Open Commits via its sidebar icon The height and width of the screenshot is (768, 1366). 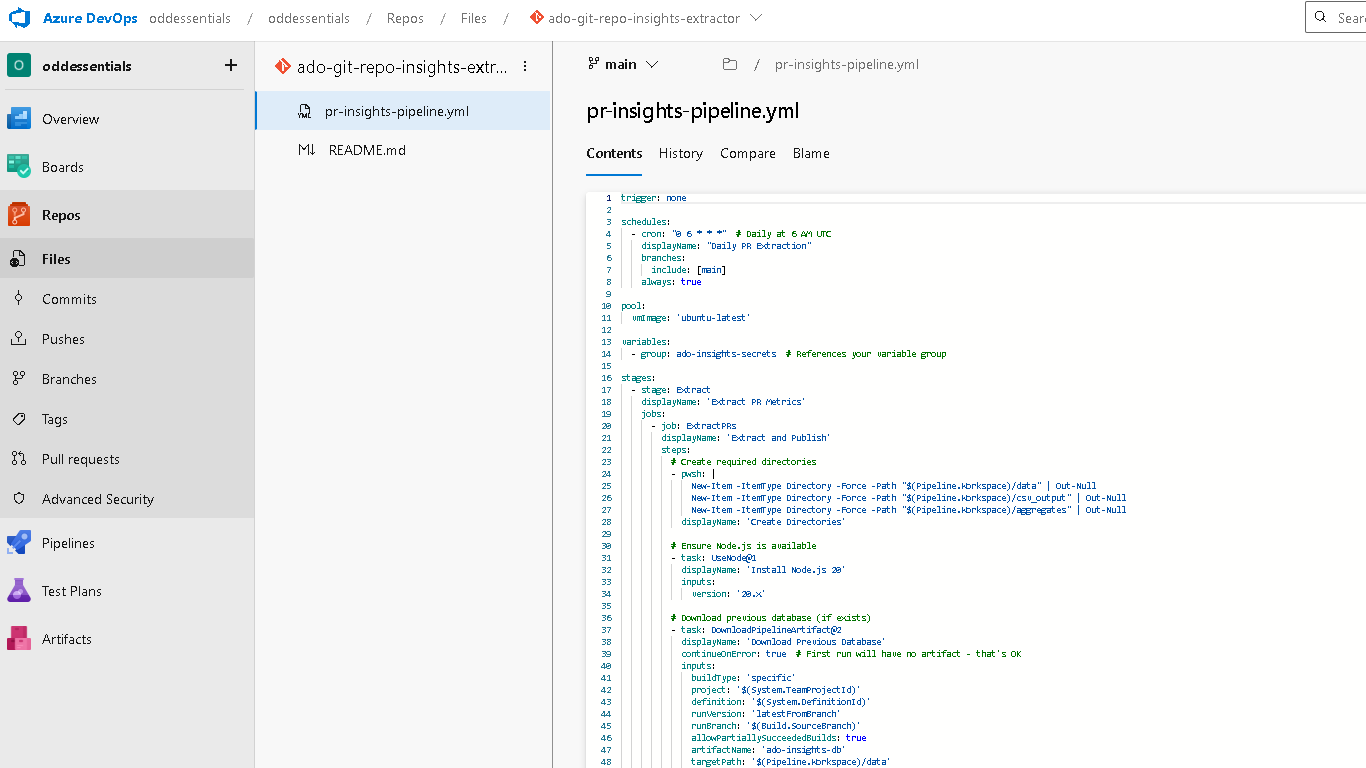pyautogui.click(x=18, y=299)
